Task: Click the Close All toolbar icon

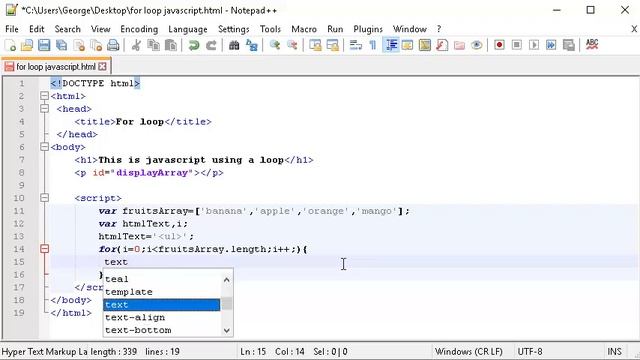Action: coord(96,45)
